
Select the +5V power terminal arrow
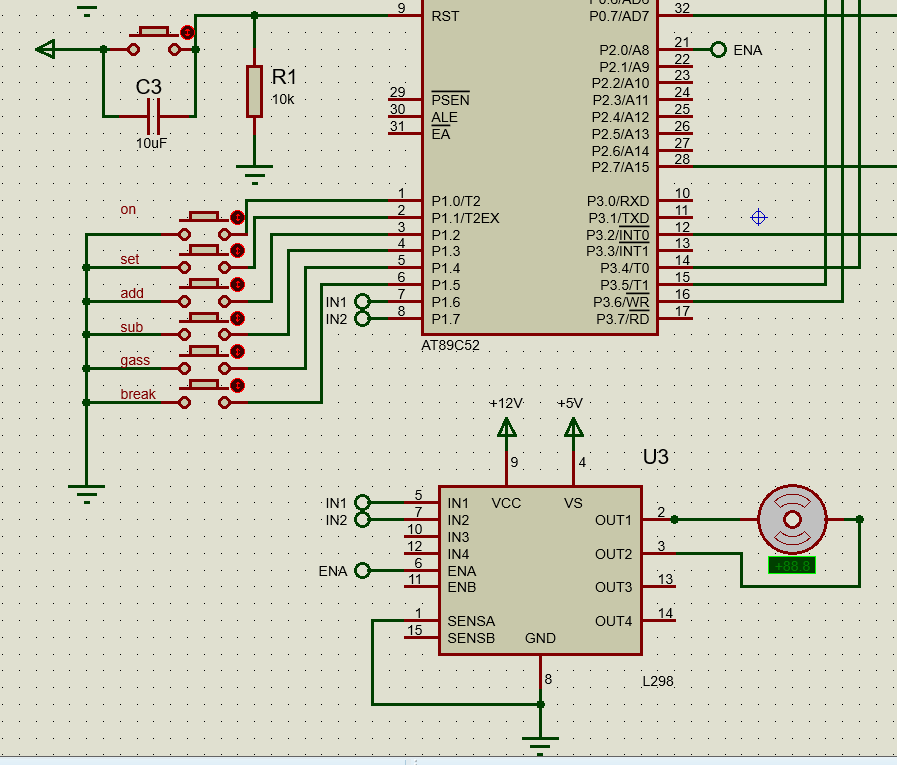(573, 428)
